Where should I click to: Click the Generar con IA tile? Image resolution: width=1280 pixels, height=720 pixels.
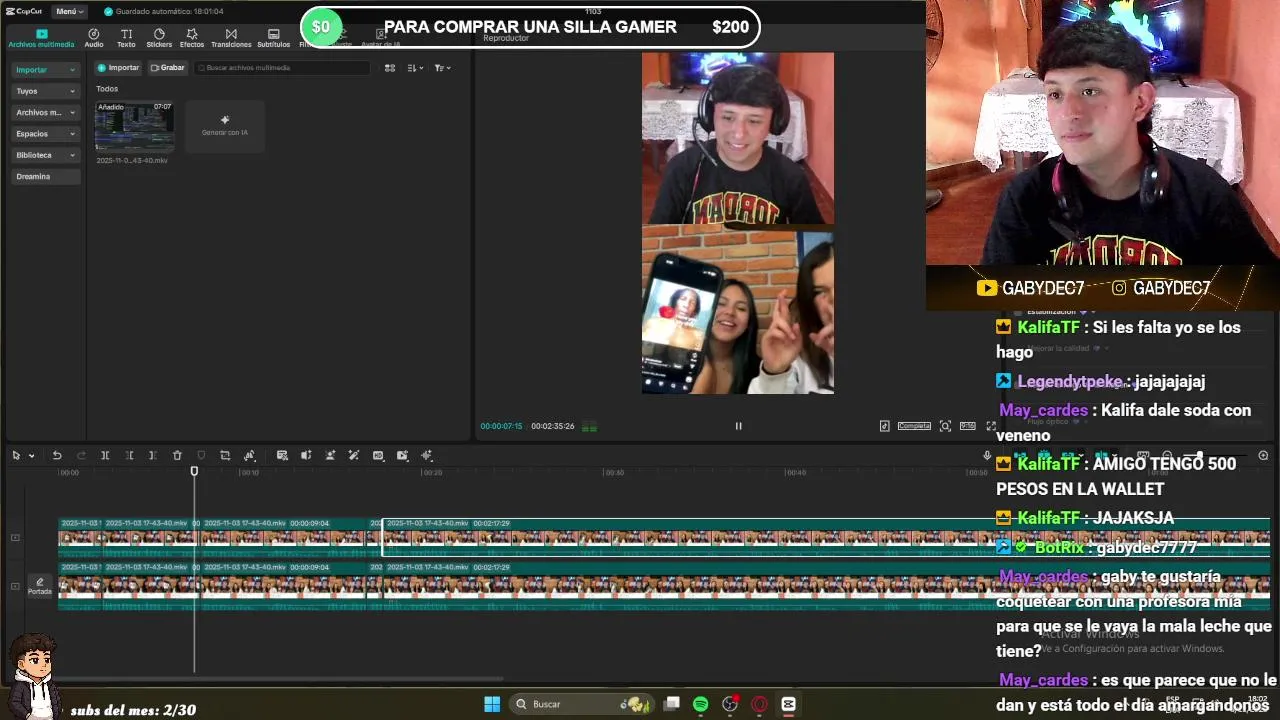tap(225, 126)
